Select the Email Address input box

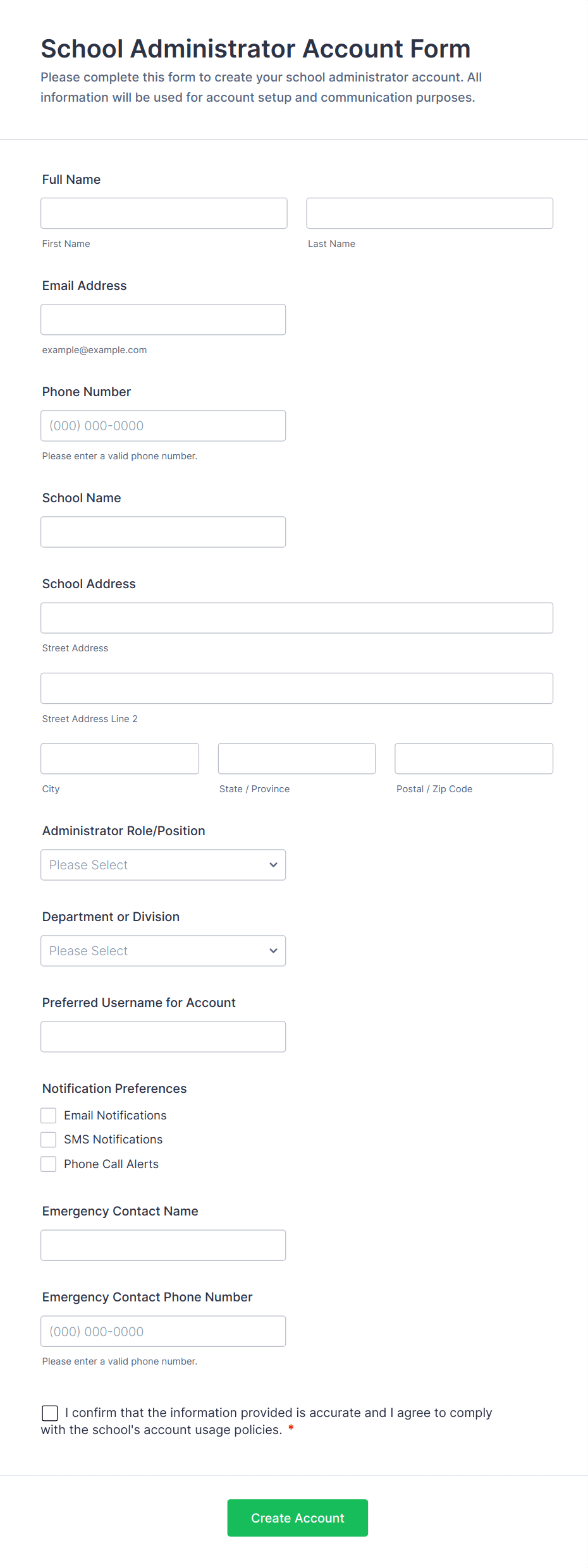[163, 320]
